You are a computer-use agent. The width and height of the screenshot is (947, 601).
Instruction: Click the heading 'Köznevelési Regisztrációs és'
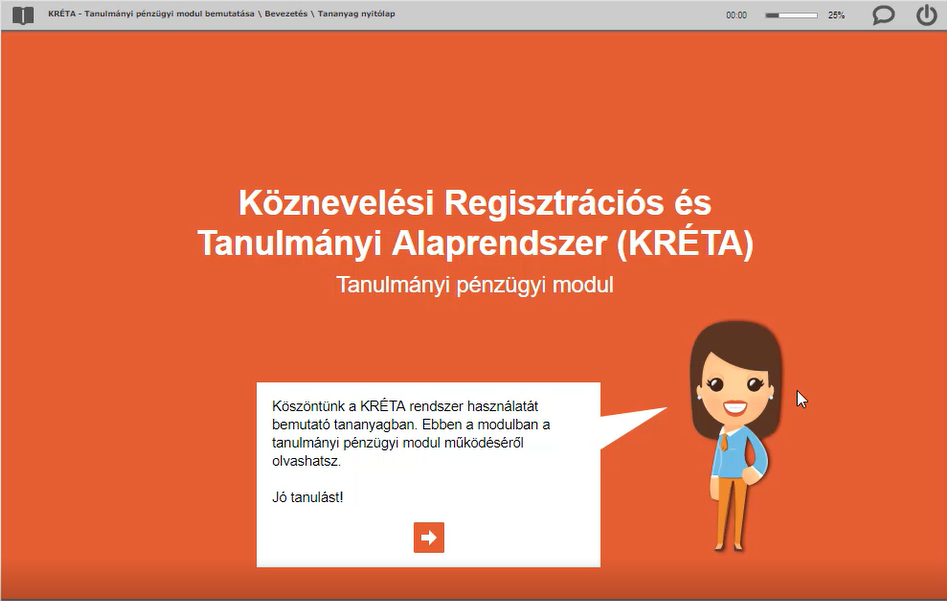(x=475, y=202)
